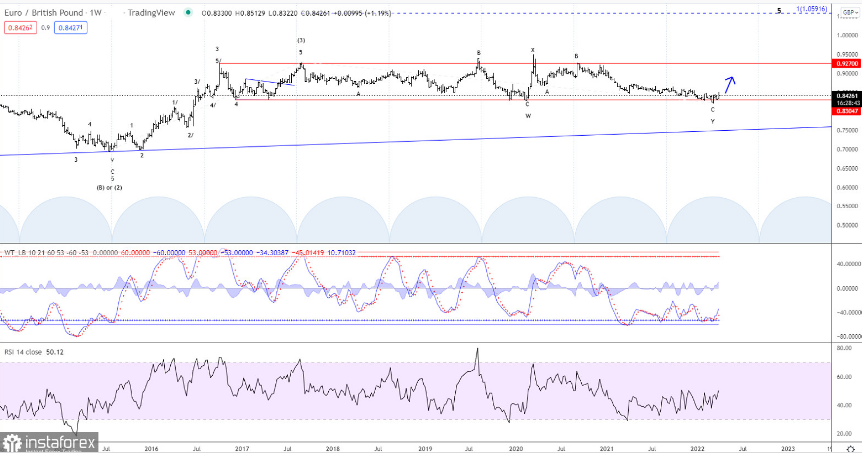This screenshot has height=453, width=862.
Task: Click the red 0.92700 price label
Action: [847, 64]
